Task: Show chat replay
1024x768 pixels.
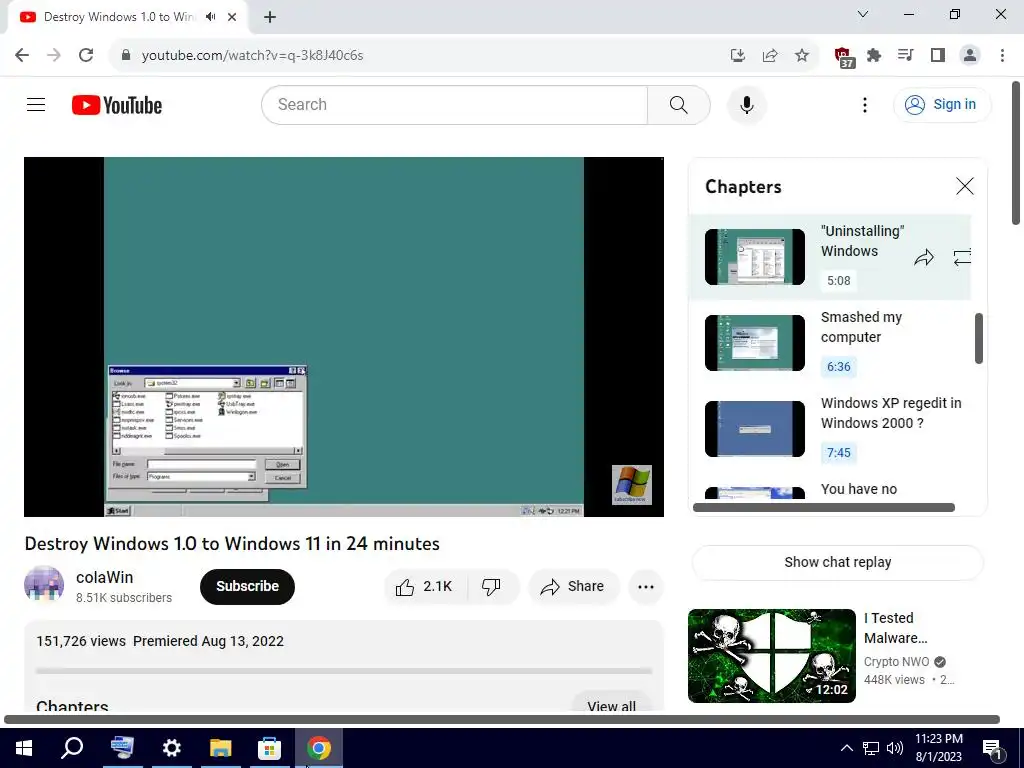Action: pos(837,562)
